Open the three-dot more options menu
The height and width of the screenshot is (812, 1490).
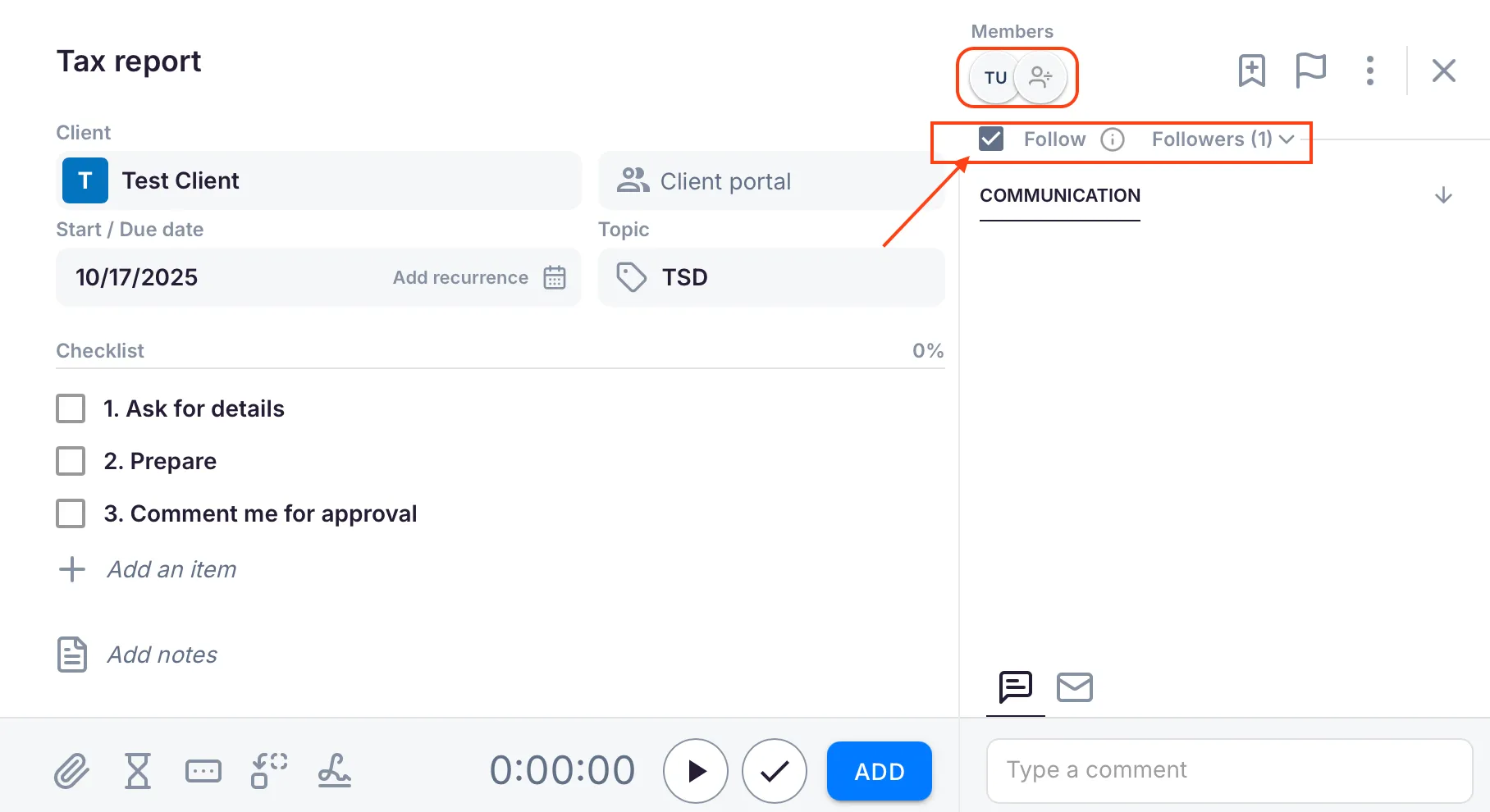coord(1369,71)
